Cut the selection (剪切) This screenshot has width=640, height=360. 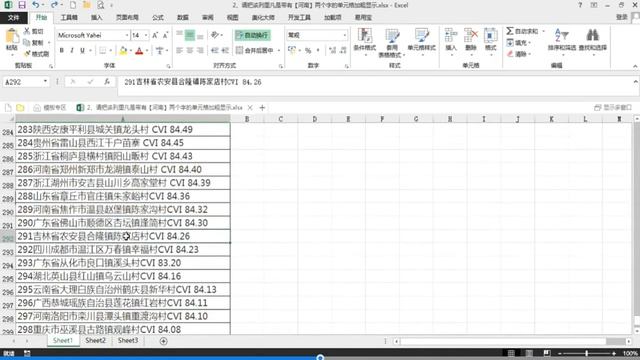[33, 31]
